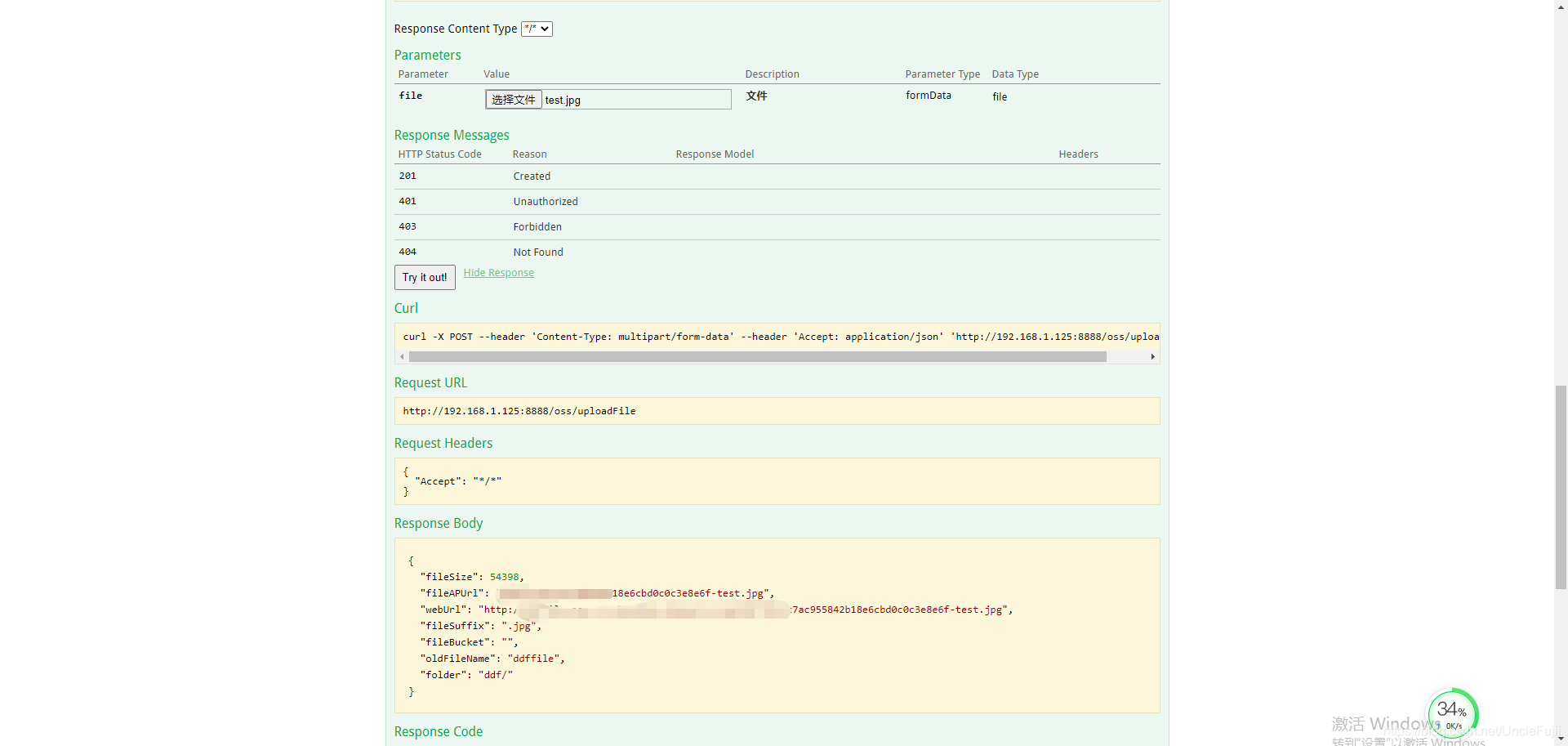Image resolution: width=1568 pixels, height=746 pixels.
Task: Click the Response Code heading
Action: pos(439,731)
